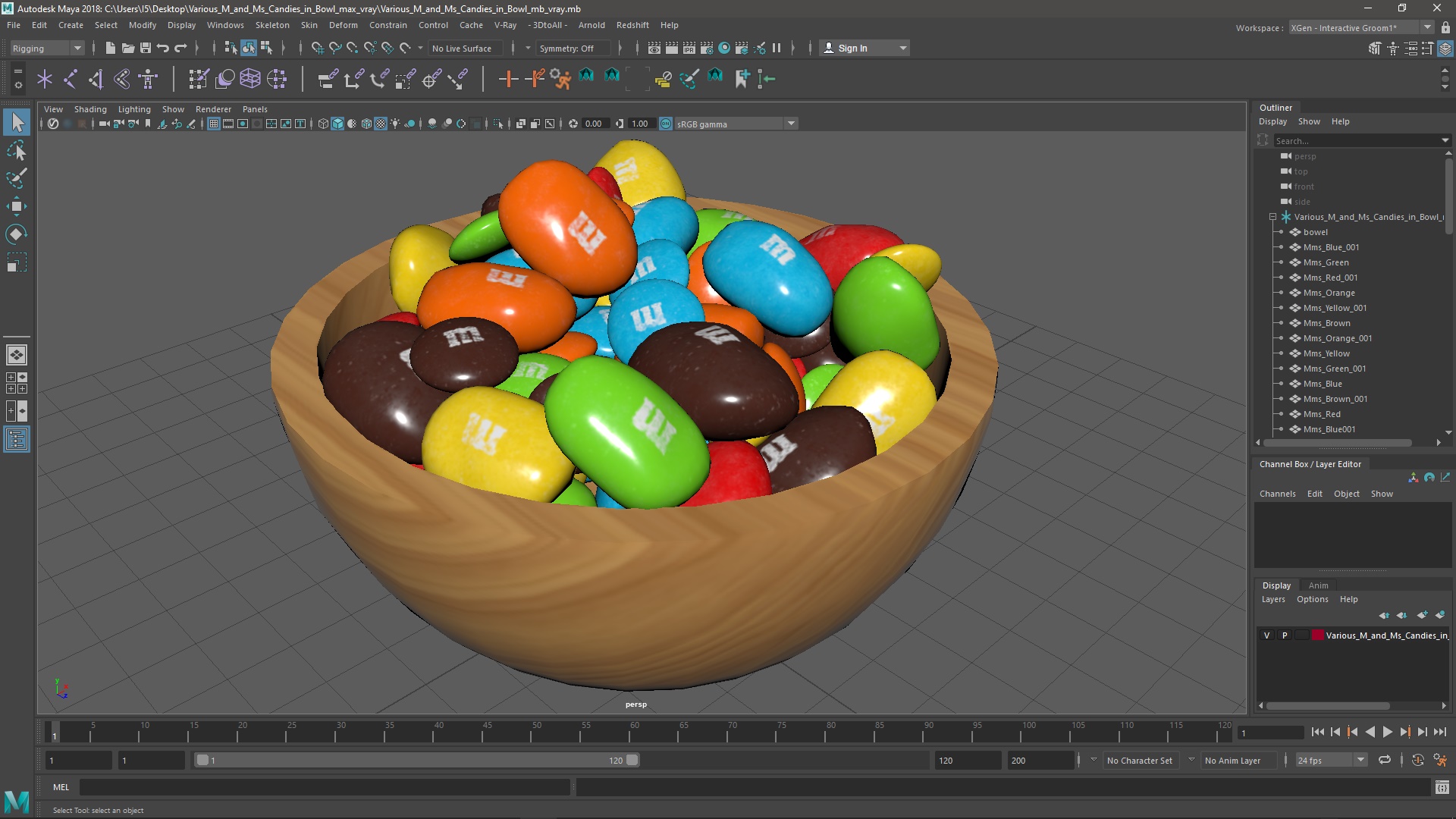The image size is (1456, 819).
Task: Toggle viewport grid display
Action: 214,124
